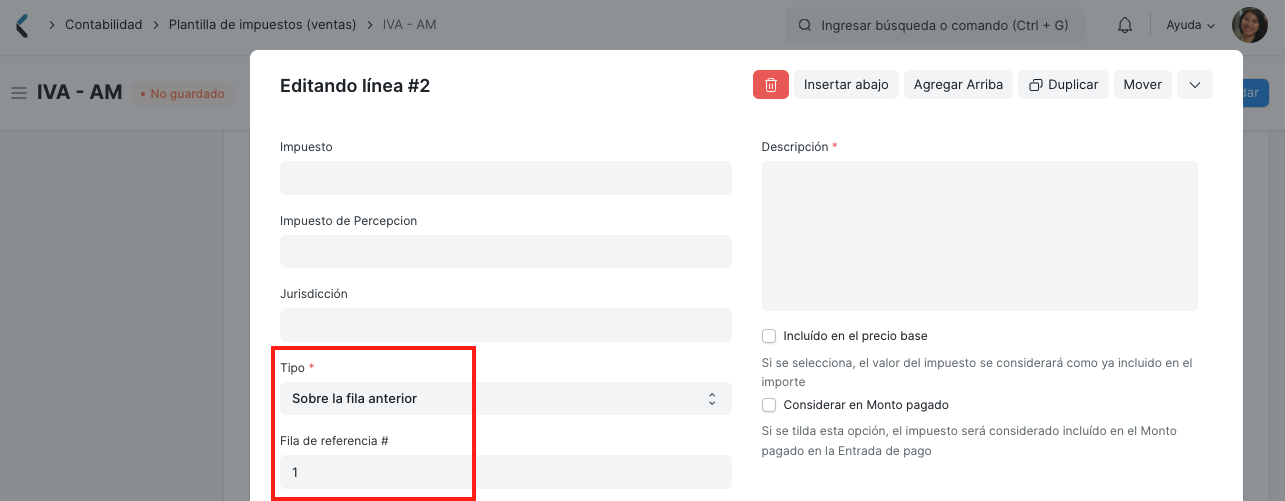Click the search magnifier icon
Image resolution: width=1285 pixels, height=501 pixels.
[x=804, y=25]
